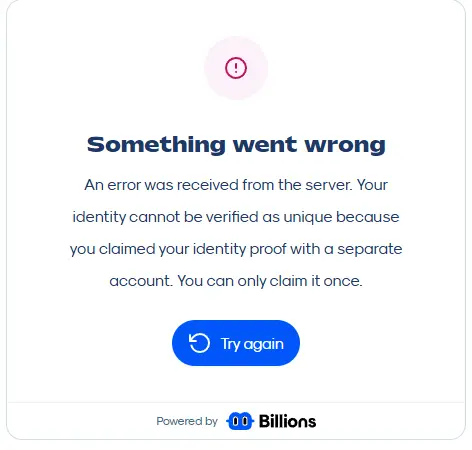Click the red exclamation error icon

[236, 68]
